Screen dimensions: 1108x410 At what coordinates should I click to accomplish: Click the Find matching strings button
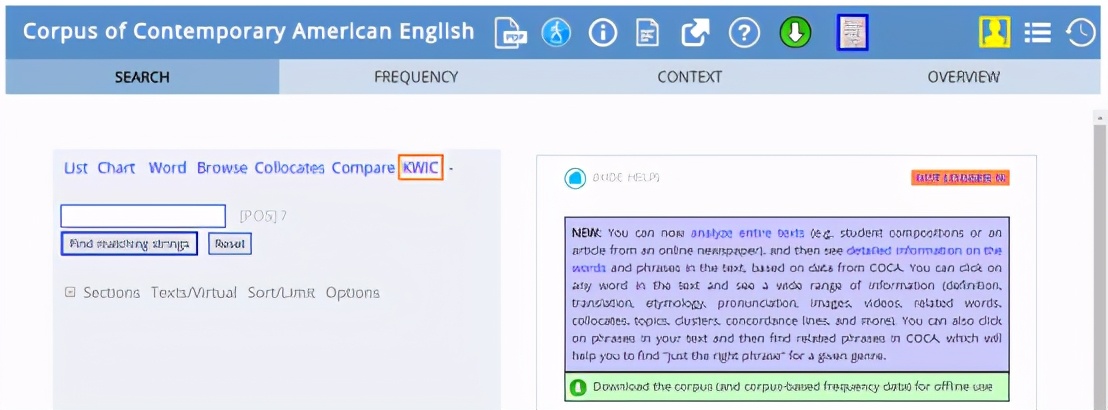pos(129,244)
